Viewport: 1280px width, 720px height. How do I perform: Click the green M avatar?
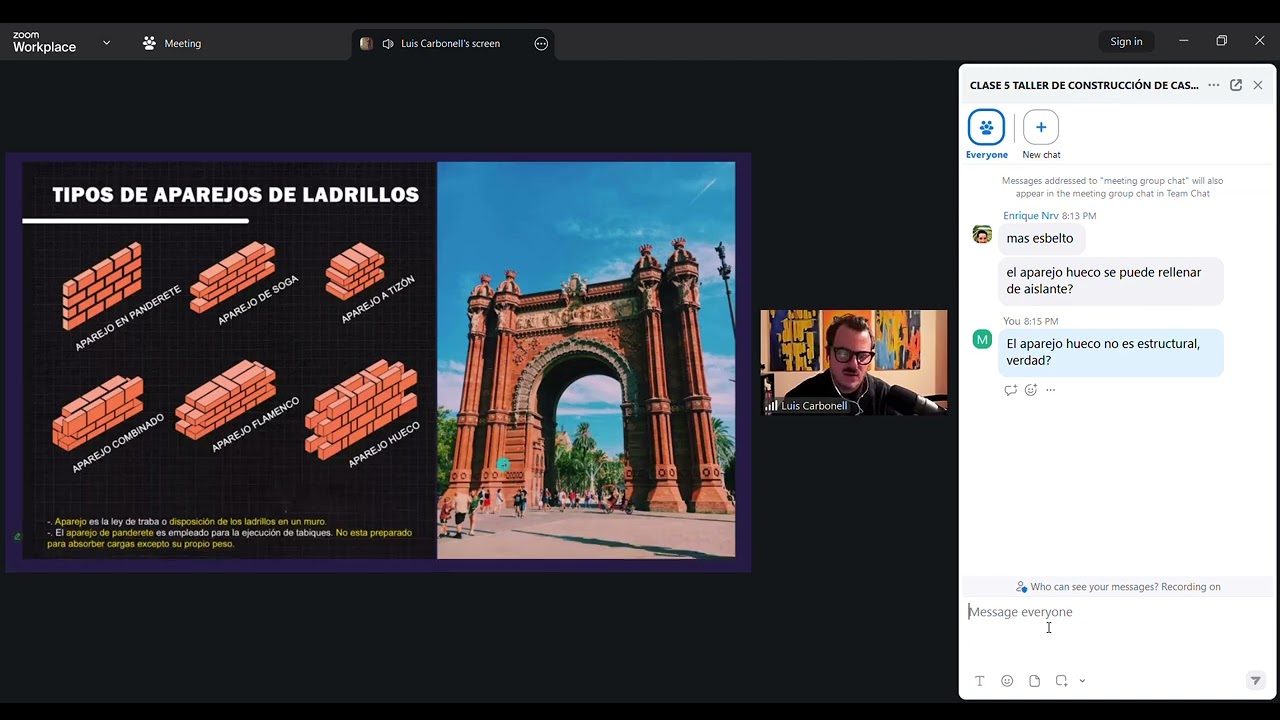982,340
